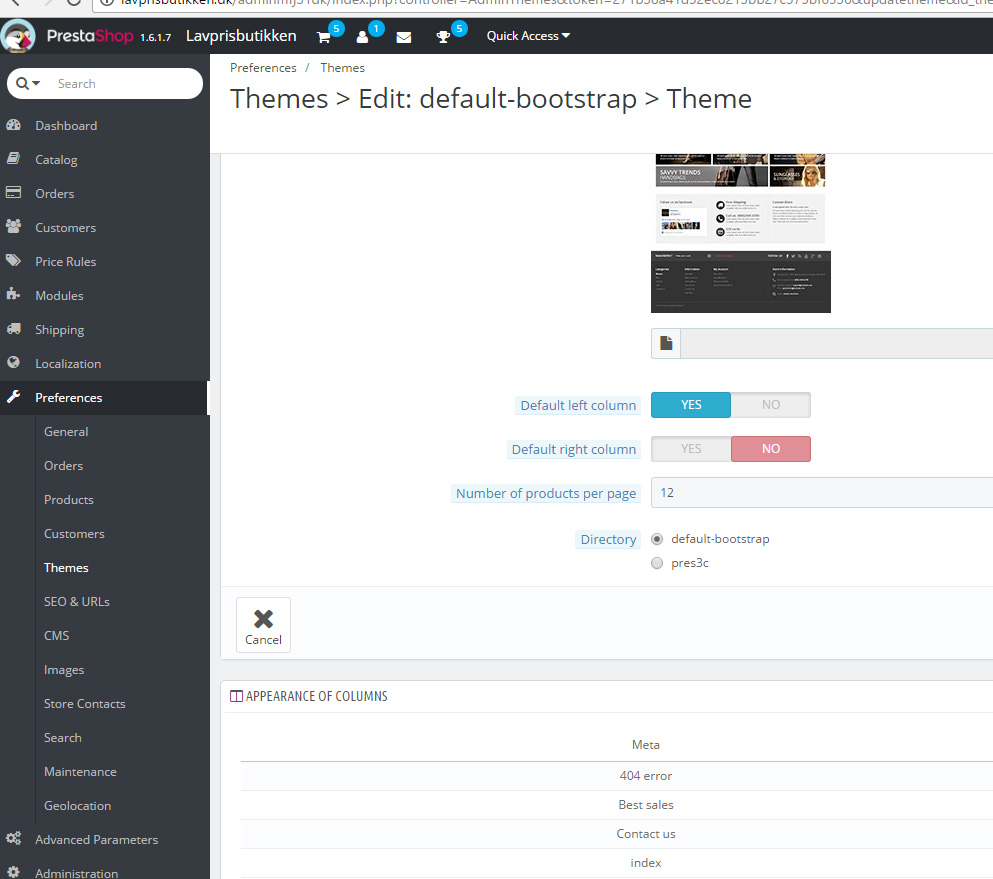Screen dimensions: 993x879
Task: Click the Dashboard gauge icon in sidebar
Action: [13, 125]
